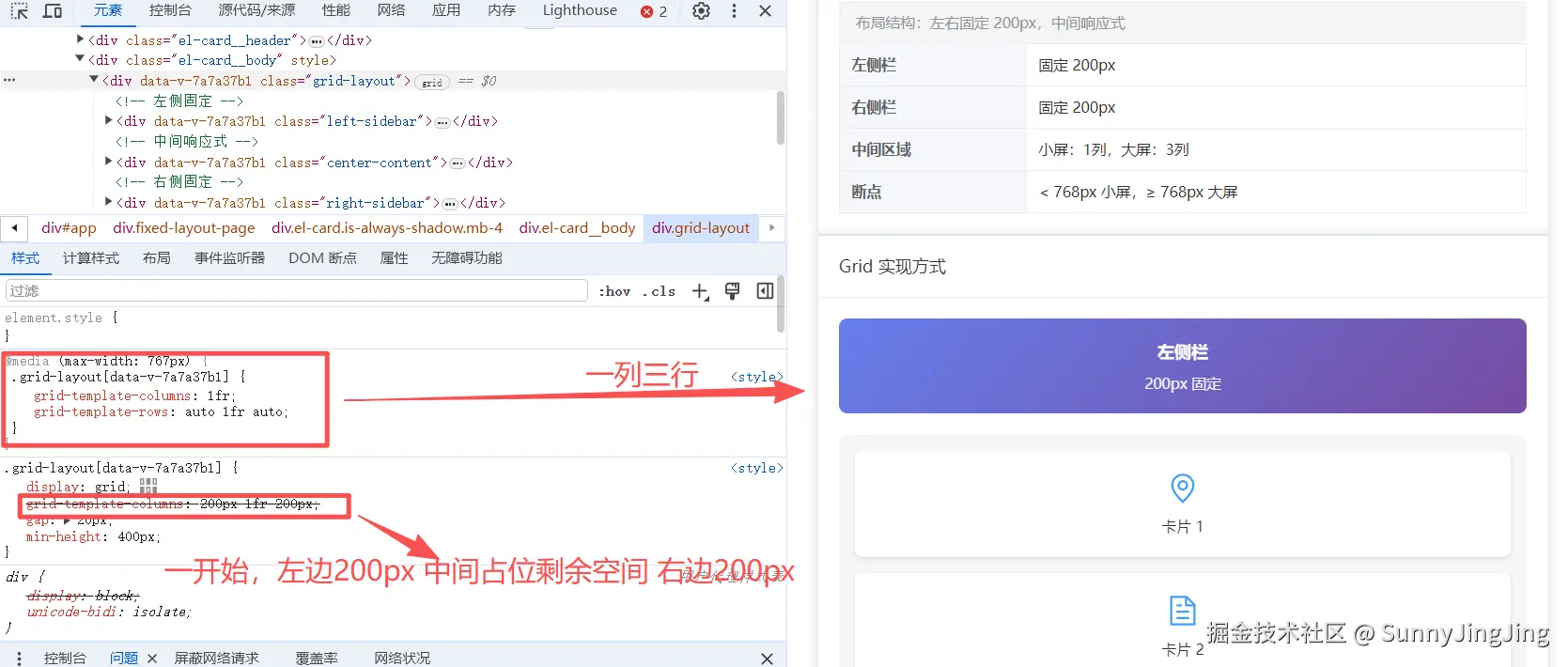Select the 样式 sidebar tab
Screen dimensions: 1568x667
(x=25, y=258)
